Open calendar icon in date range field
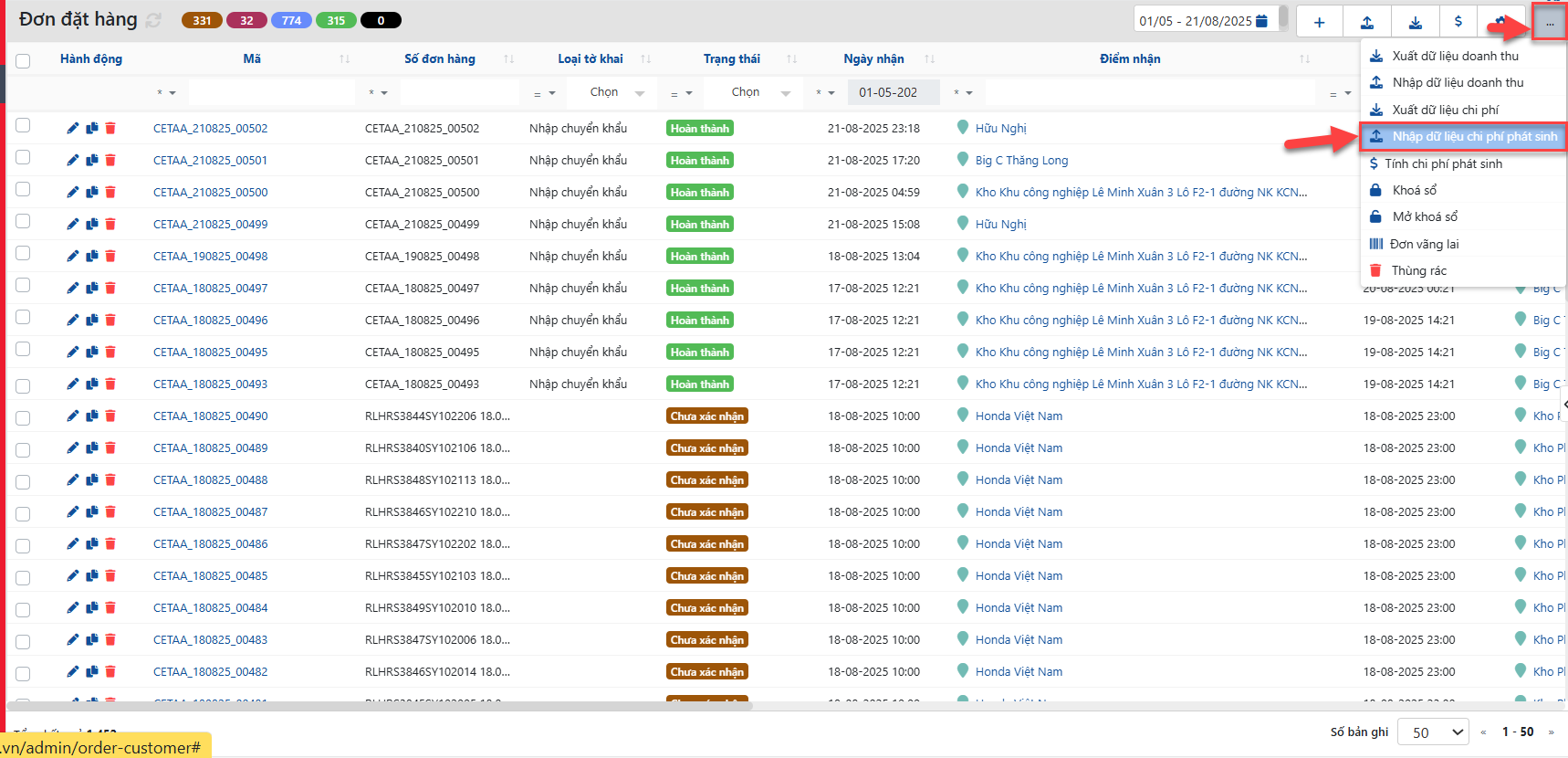1568x758 pixels. click(1261, 20)
